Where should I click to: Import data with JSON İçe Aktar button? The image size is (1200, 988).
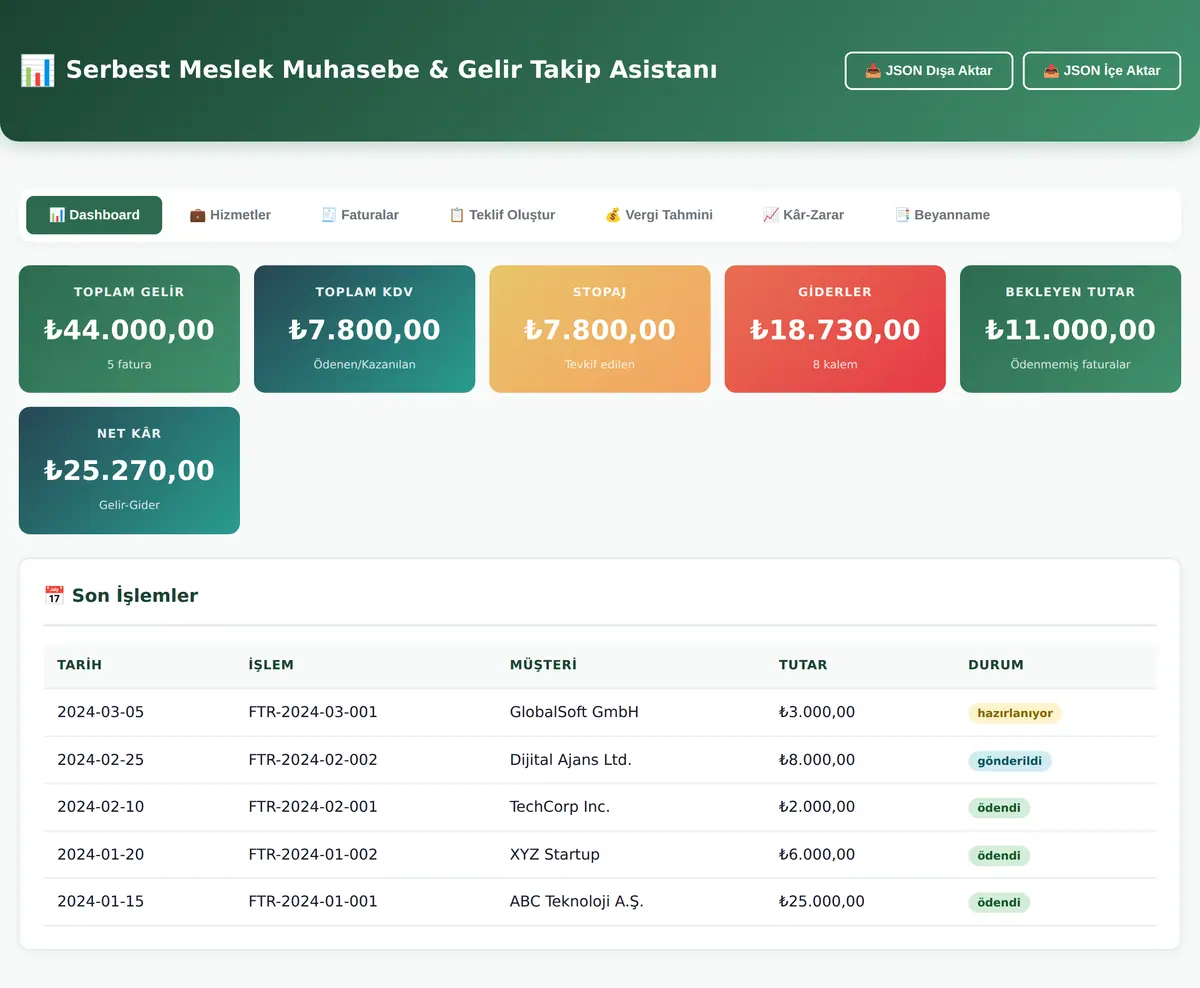[1102, 71]
